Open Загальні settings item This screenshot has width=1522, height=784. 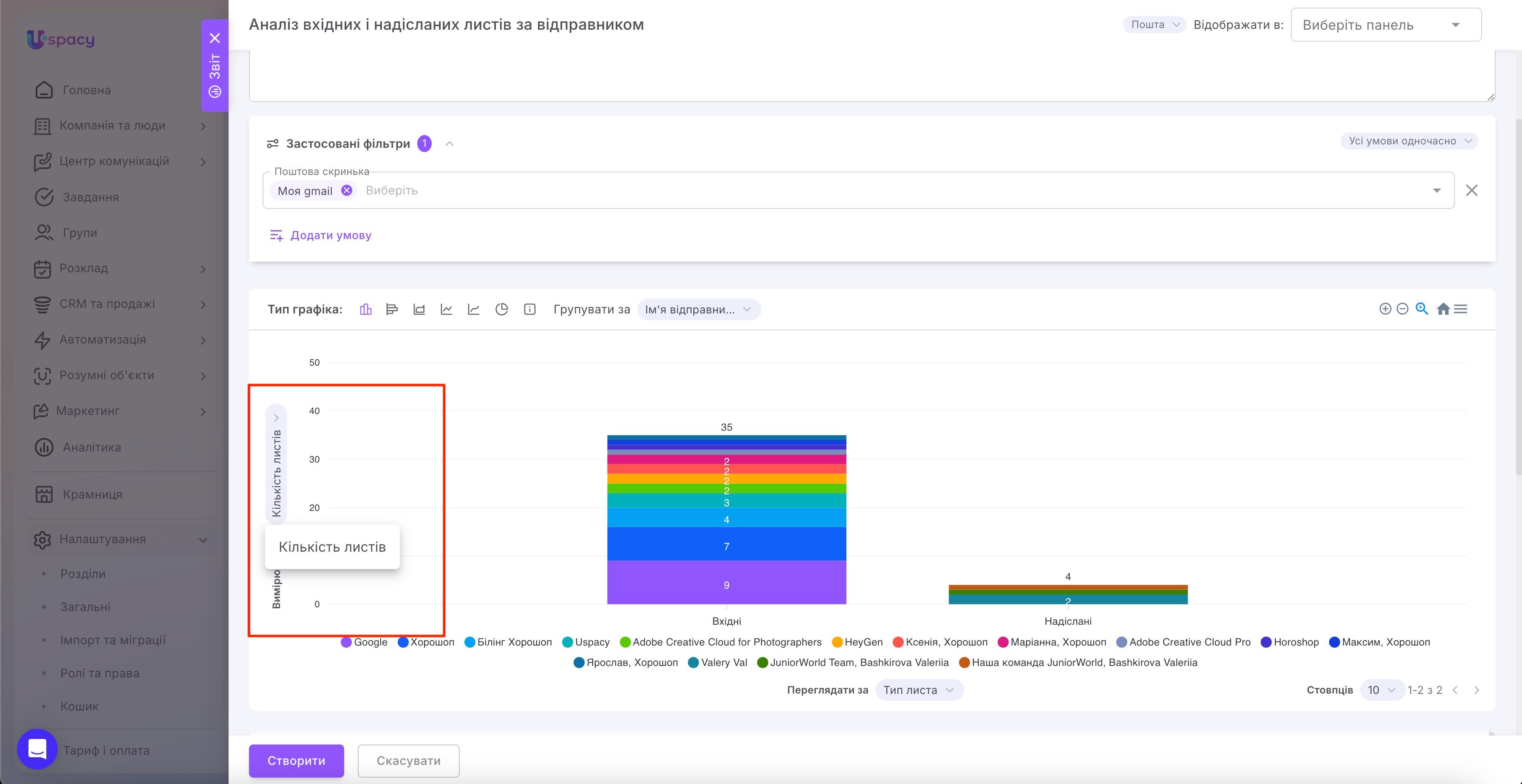coord(85,607)
